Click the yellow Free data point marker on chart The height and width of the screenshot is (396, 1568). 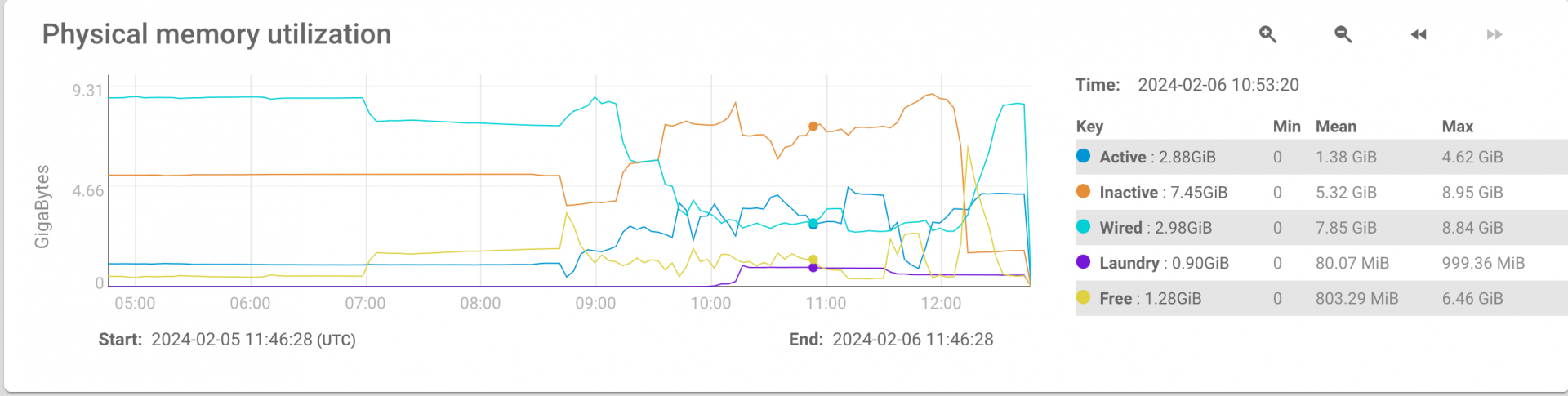click(813, 260)
